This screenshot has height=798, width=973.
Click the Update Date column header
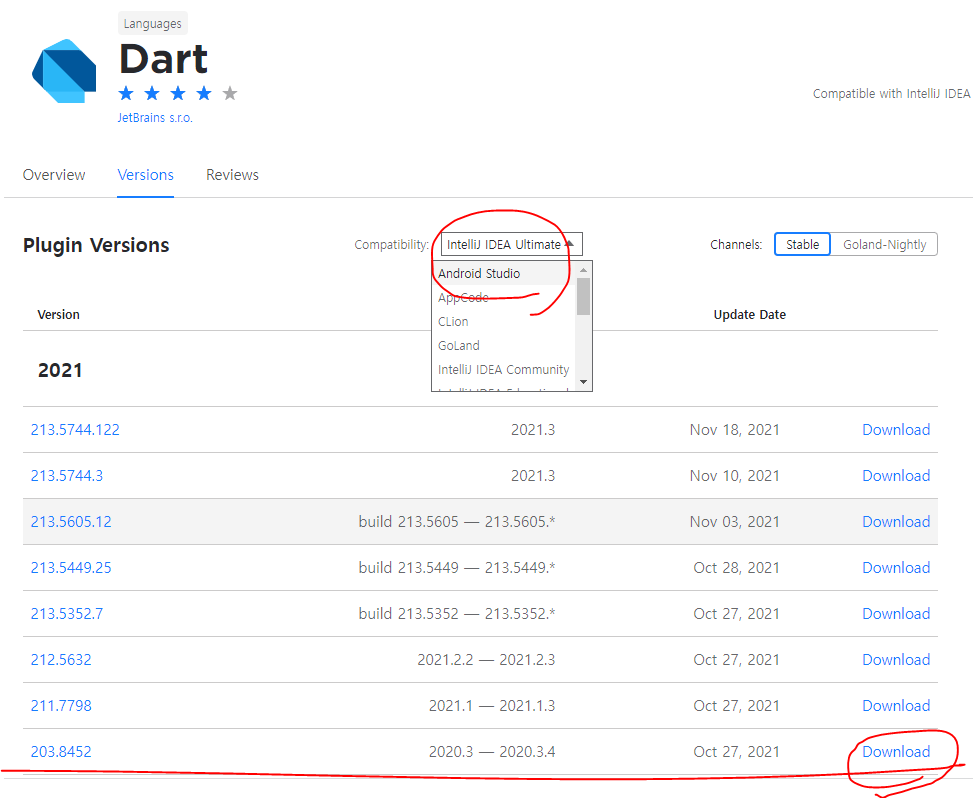pos(750,315)
